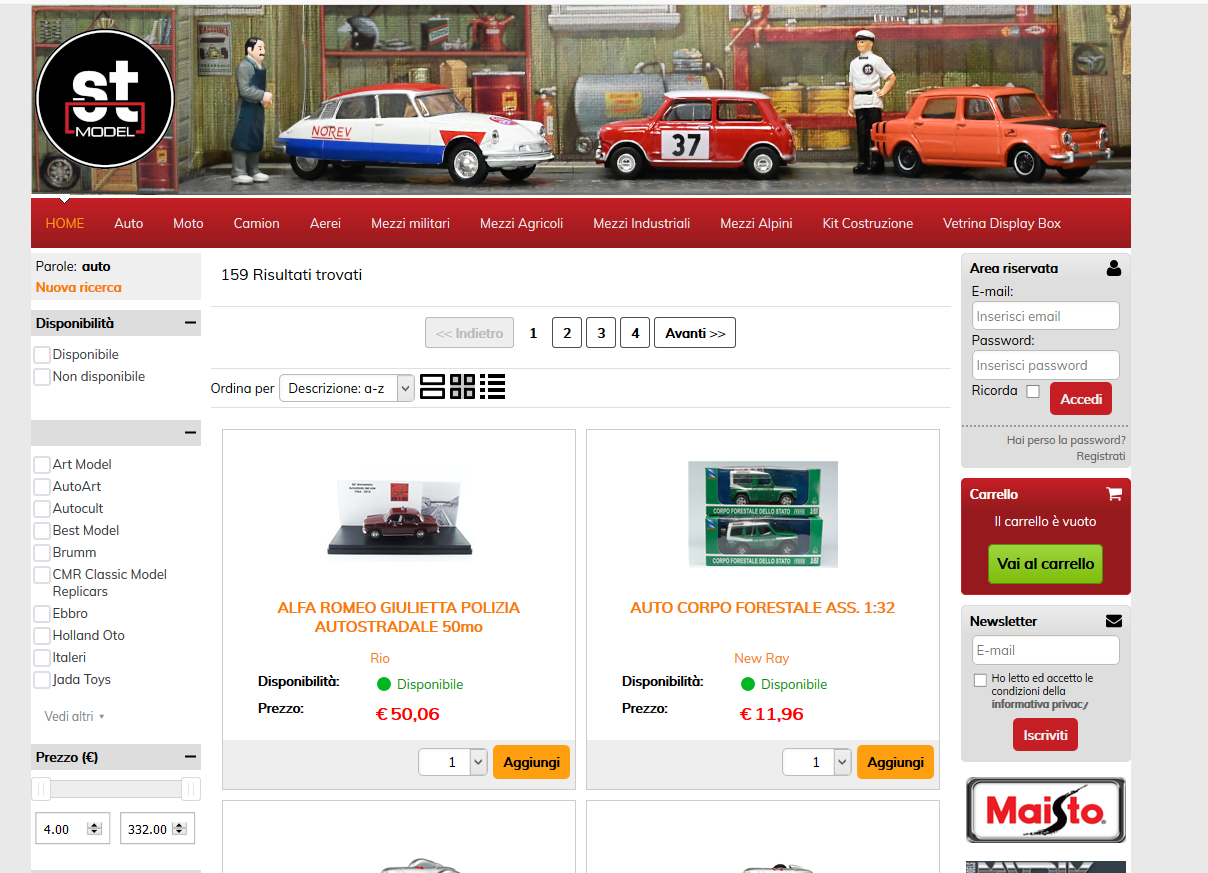Switch to single-column list view icon
The width and height of the screenshot is (1208, 873).
[432, 387]
